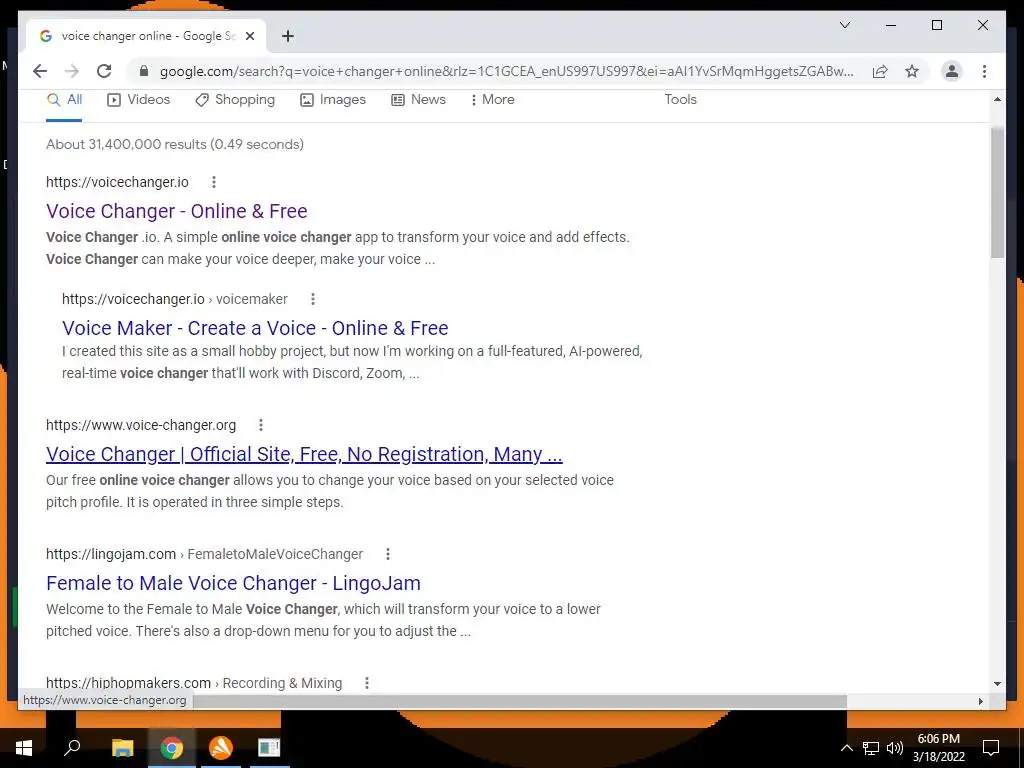Open a new browser tab
This screenshot has width=1024, height=768.
pyautogui.click(x=287, y=36)
